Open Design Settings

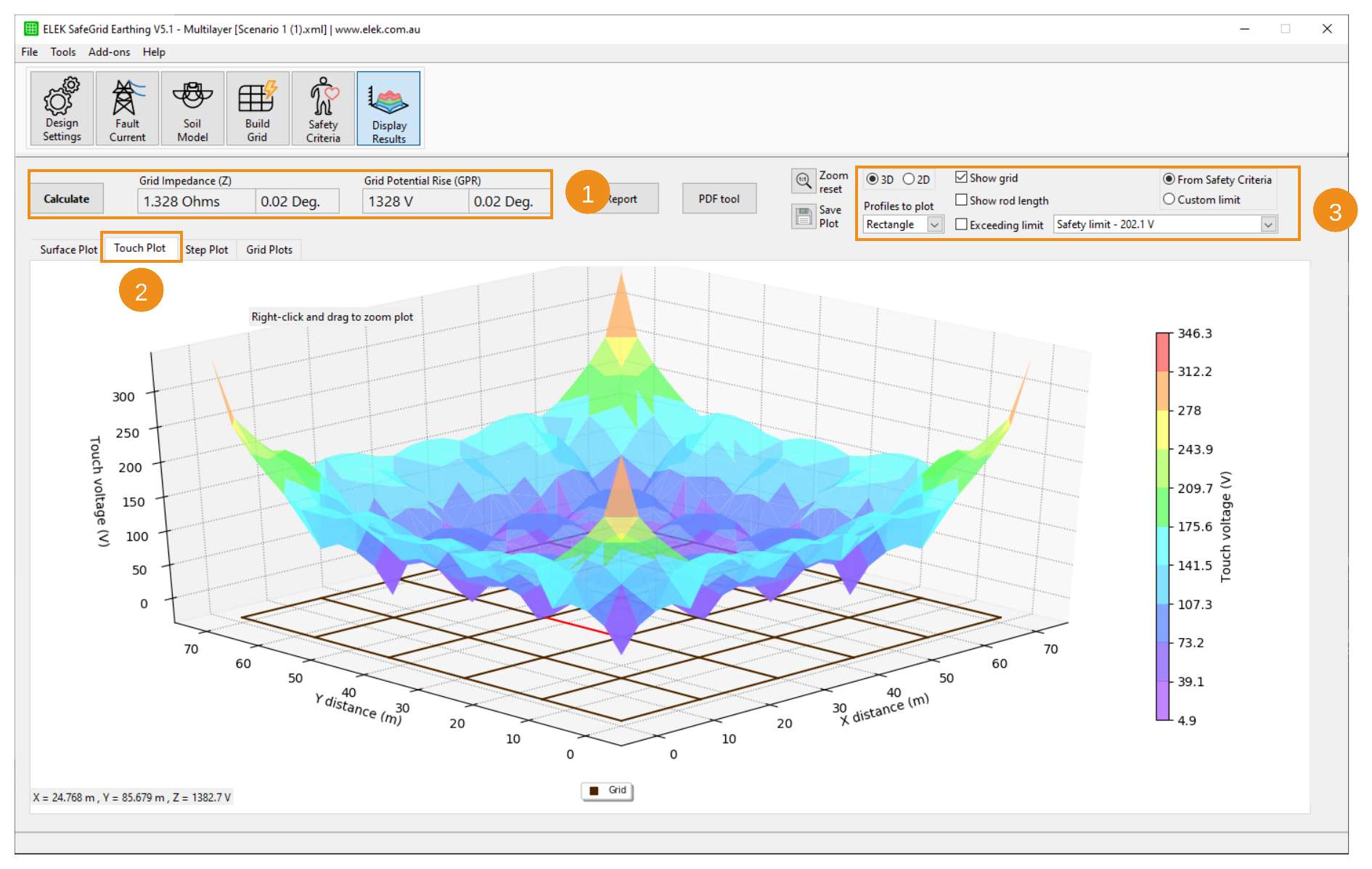(x=60, y=107)
